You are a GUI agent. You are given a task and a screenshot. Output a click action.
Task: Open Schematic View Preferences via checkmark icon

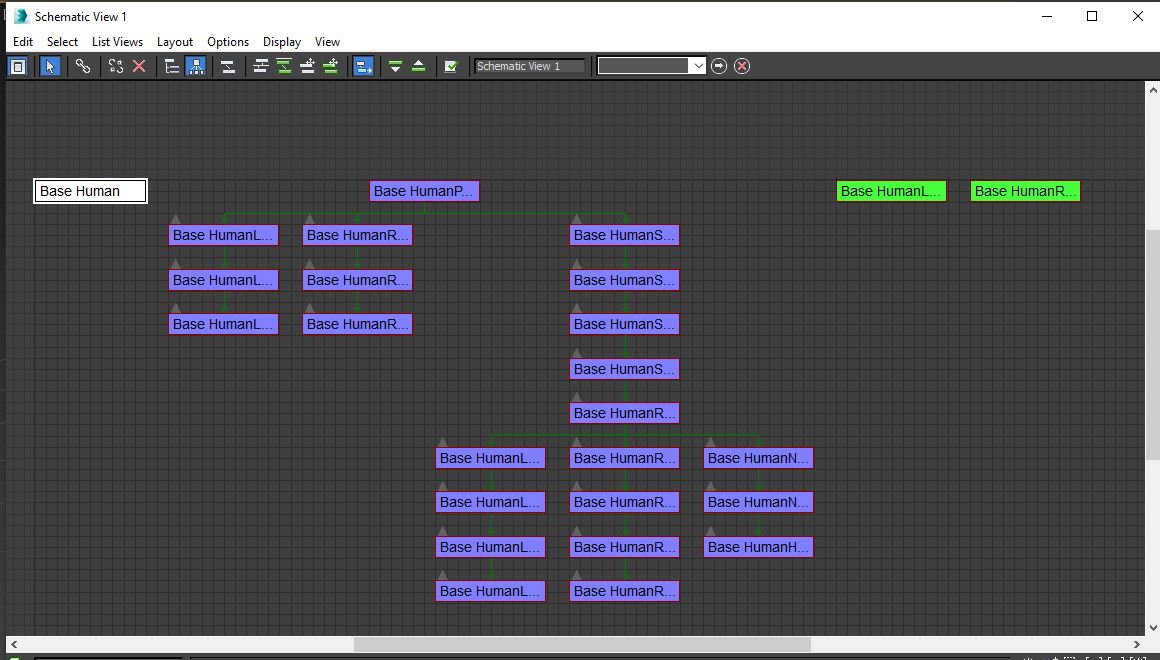[x=452, y=65]
